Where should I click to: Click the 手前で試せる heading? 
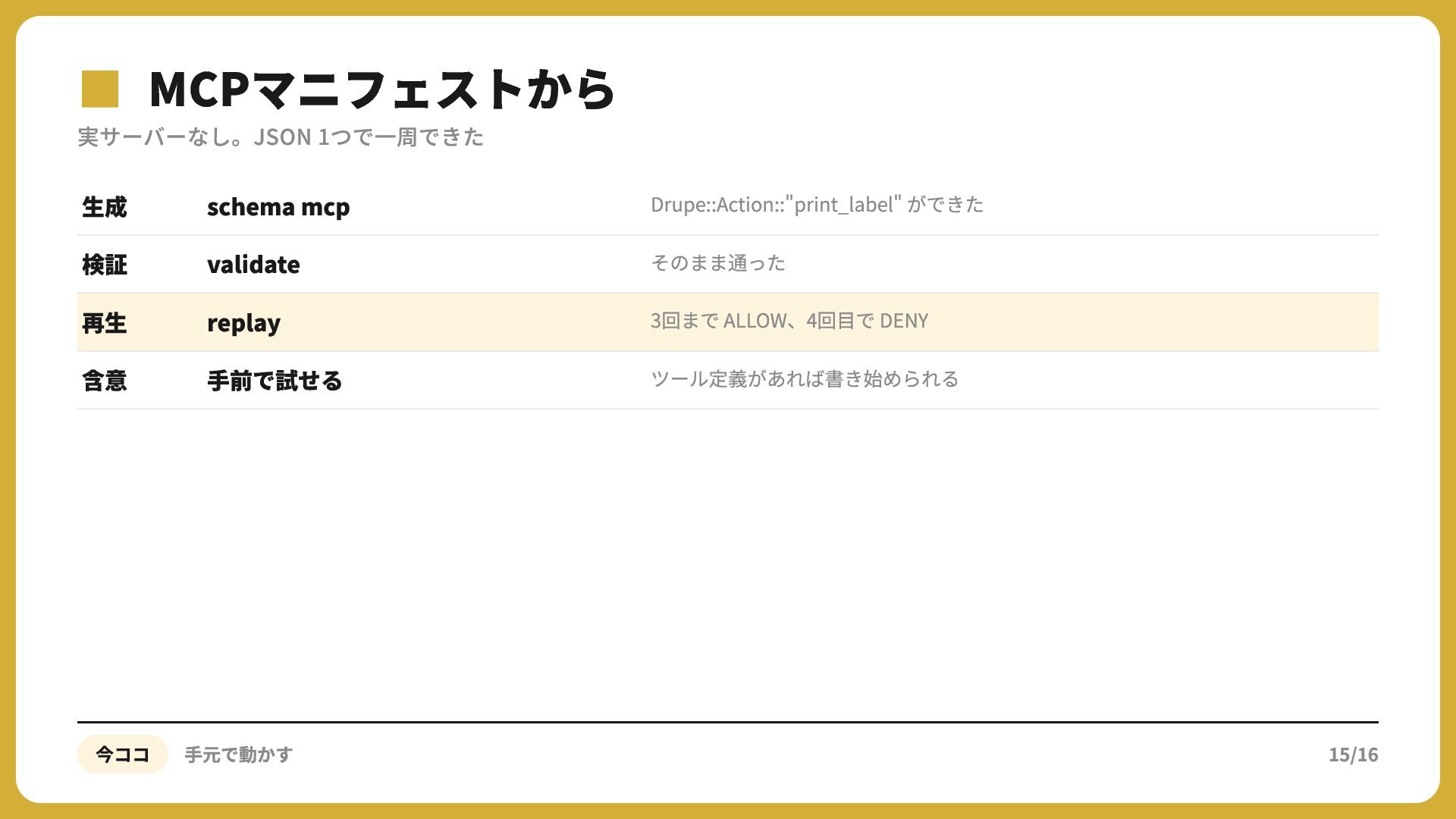tap(275, 381)
